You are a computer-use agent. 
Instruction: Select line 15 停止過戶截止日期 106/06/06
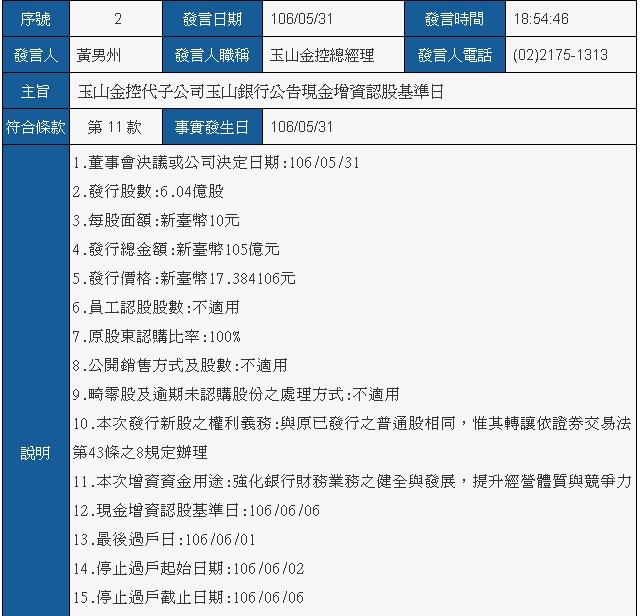pos(189,598)
